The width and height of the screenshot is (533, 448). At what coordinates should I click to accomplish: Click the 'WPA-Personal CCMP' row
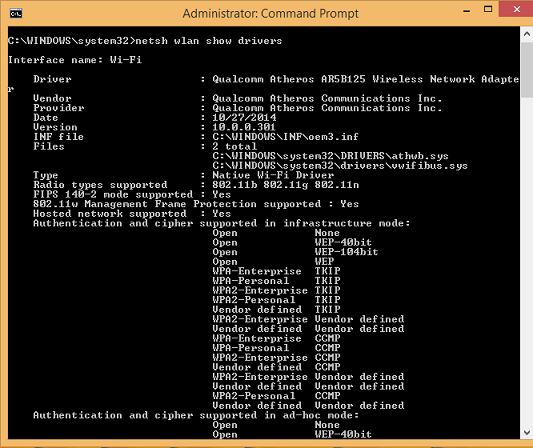click(x=276, y=348)
